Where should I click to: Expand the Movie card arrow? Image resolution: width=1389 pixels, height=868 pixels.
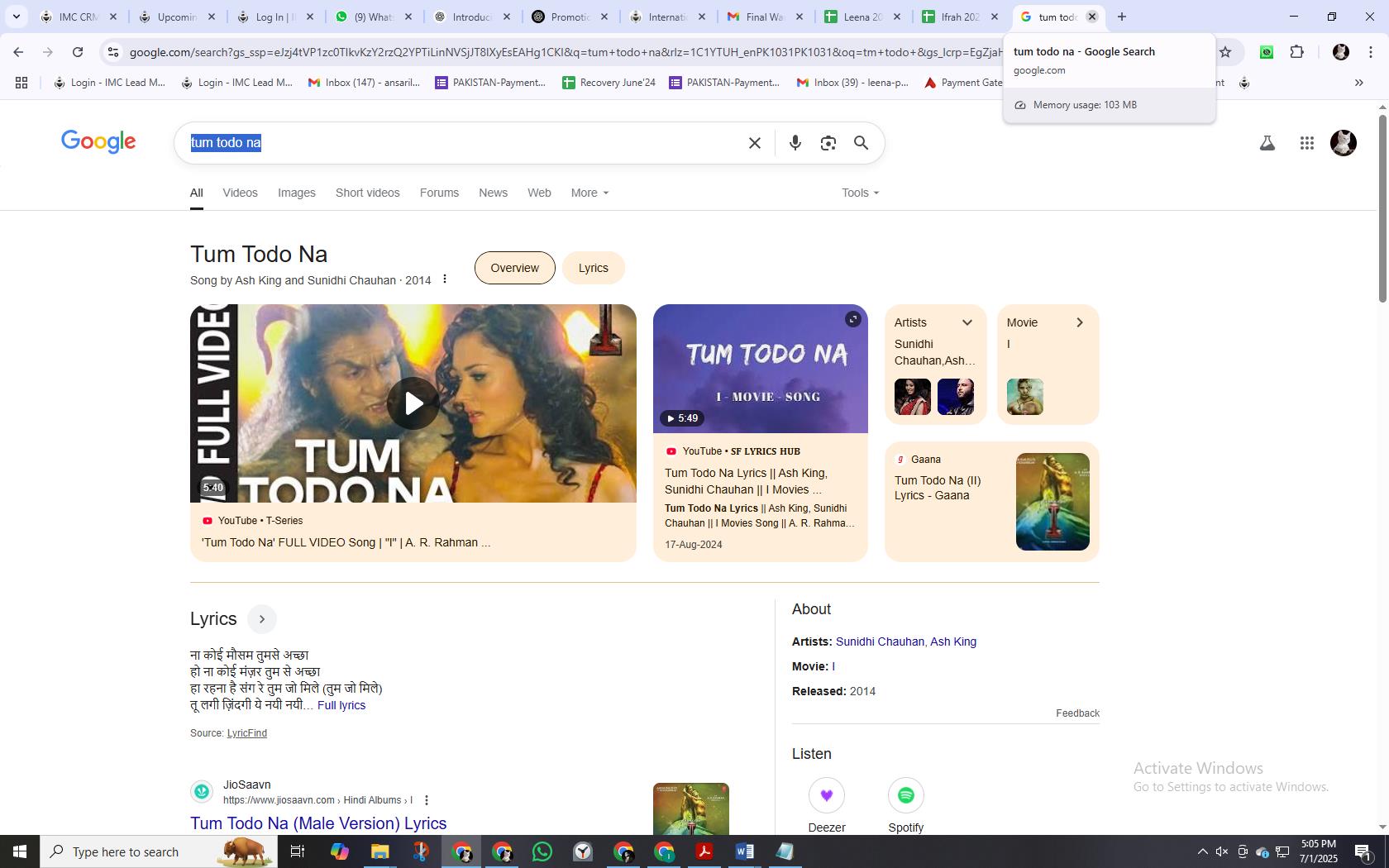pos(1079,322)
